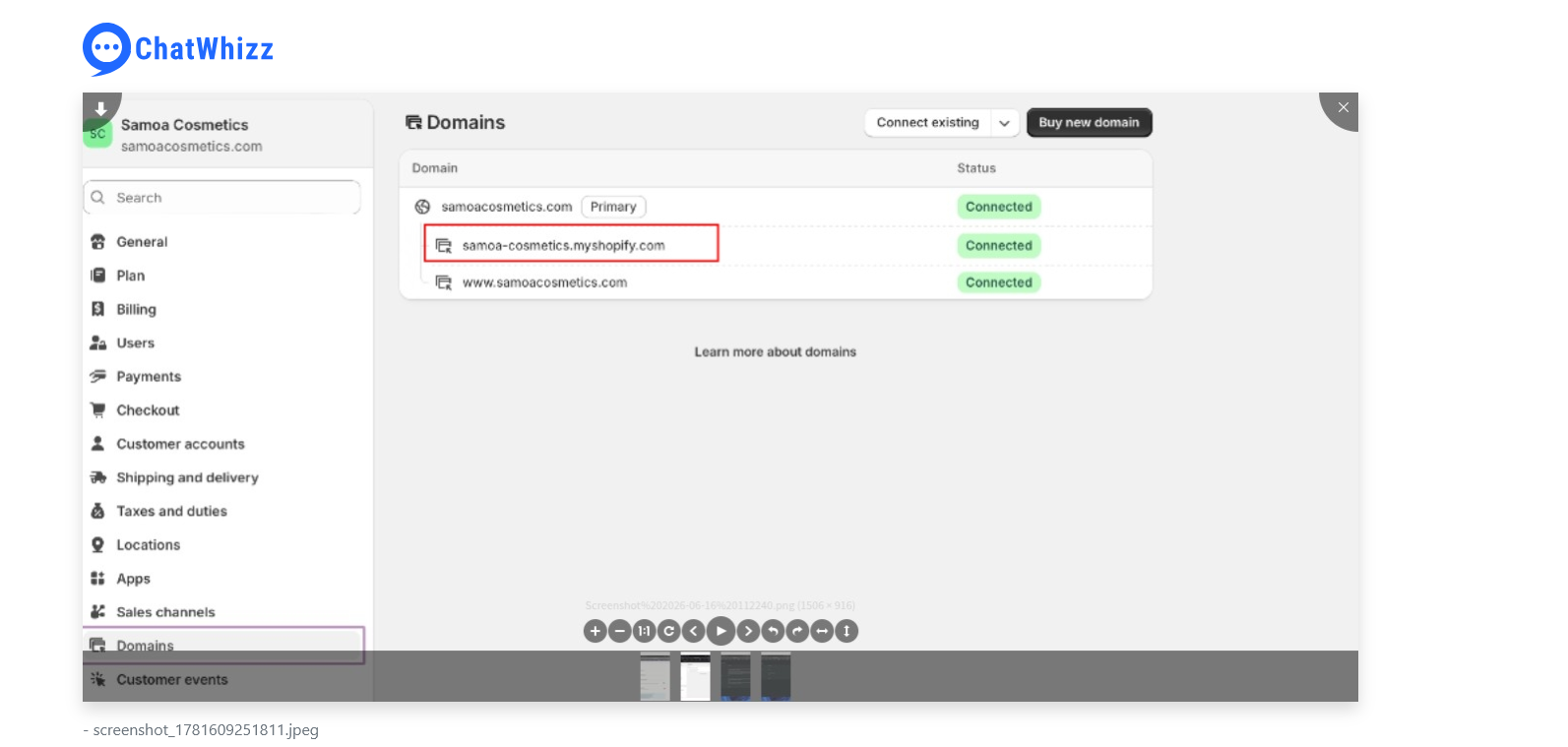Click the globe icon beside samoacosmetics.com
Viewport: 1568px width, 747px height.
coord(422,207)
